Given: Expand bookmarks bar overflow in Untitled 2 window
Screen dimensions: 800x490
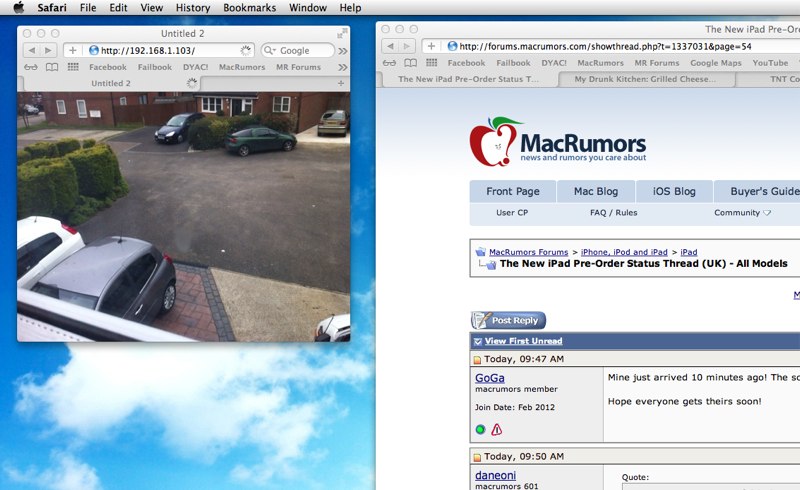Looking at the screenshot, I should coord(343,67).
